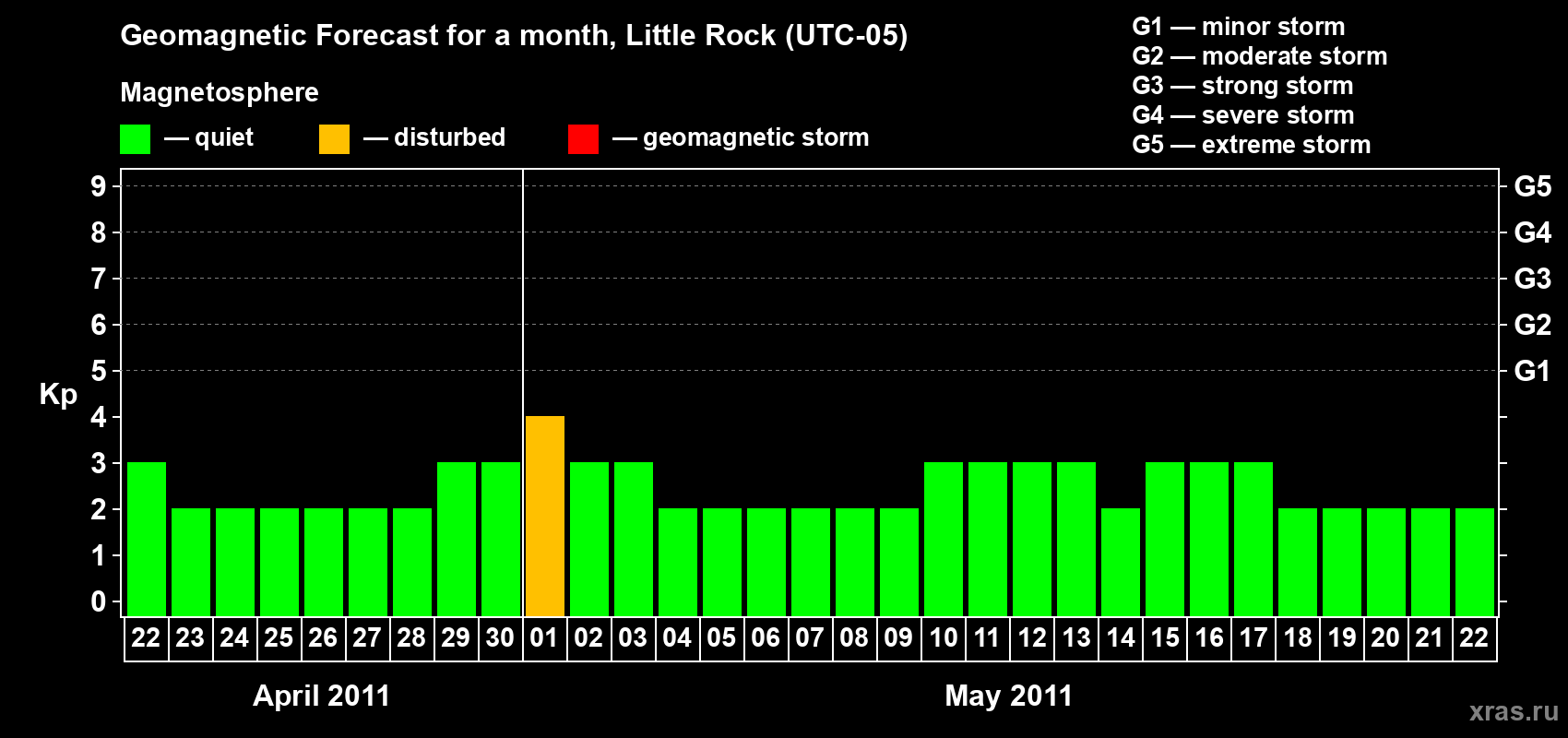Screen dimensions: 1568x738
Task: Click the 'G1 — minor storm' legend line
Action: 1239,27
